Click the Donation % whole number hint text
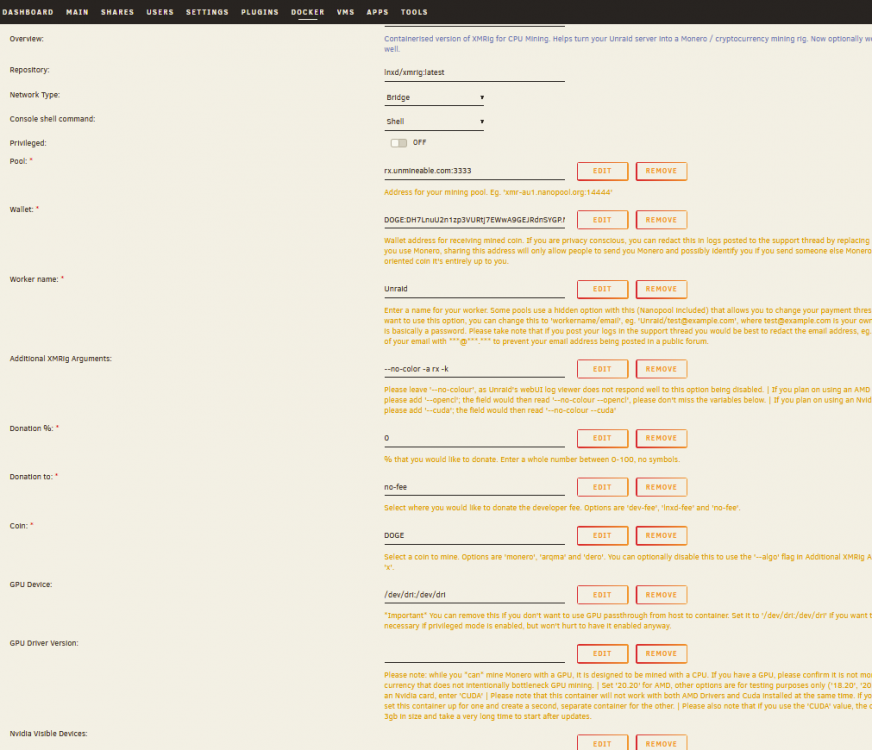The width and height of the screenshot is (872, 750). 532,460
